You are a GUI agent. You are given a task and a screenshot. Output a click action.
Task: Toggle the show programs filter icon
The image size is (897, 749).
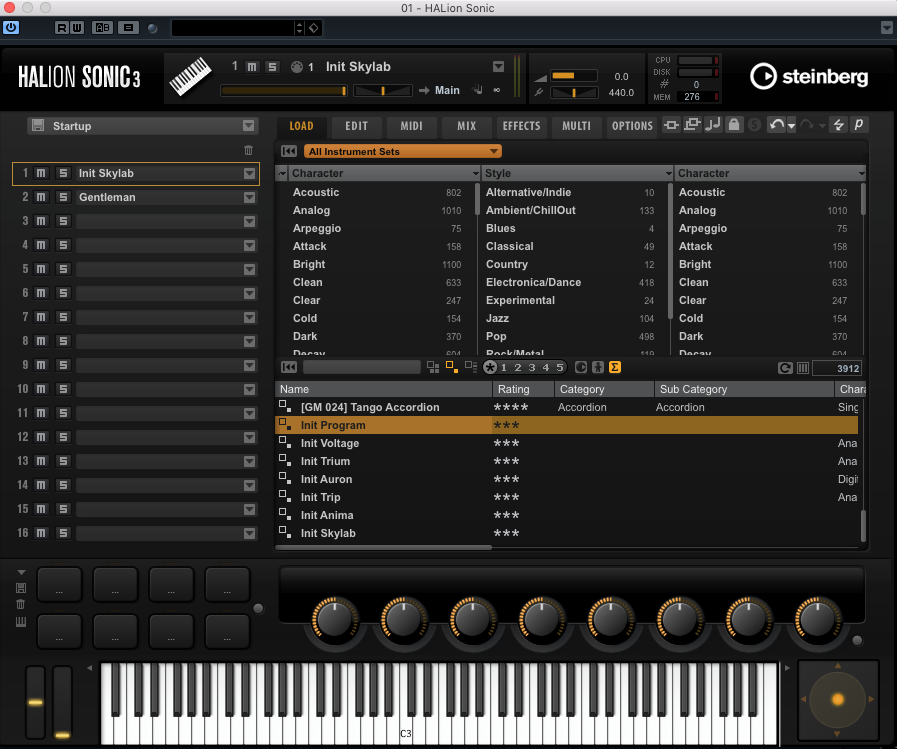click(452, 367)
